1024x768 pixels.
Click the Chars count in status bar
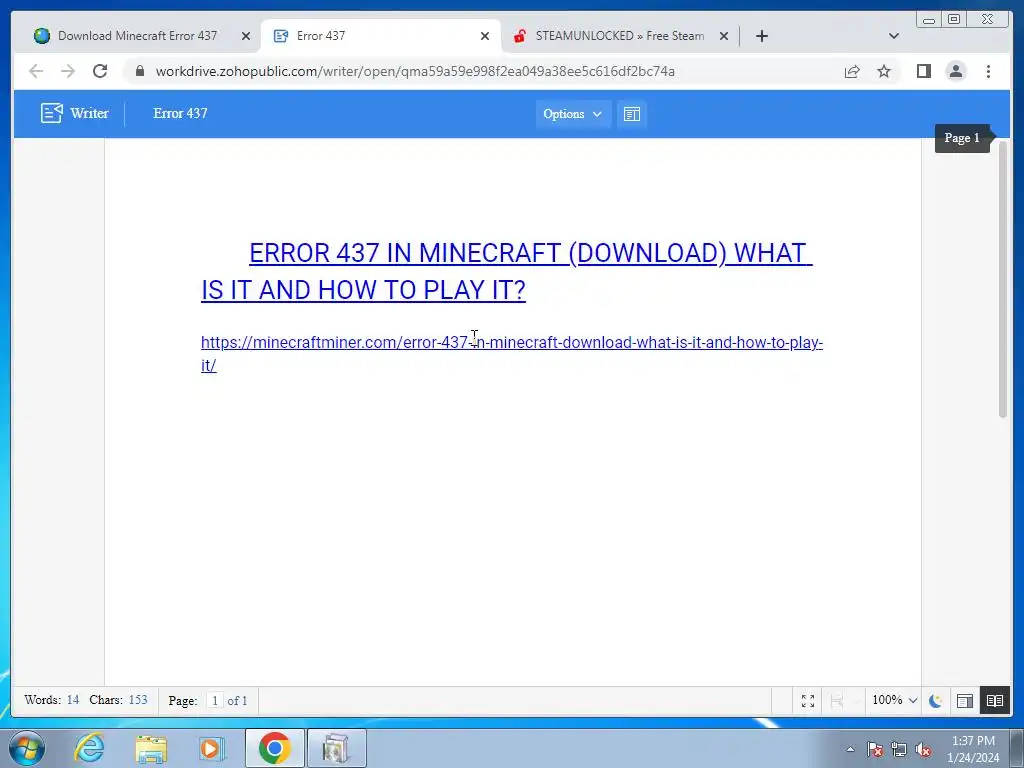click(118, 699)
